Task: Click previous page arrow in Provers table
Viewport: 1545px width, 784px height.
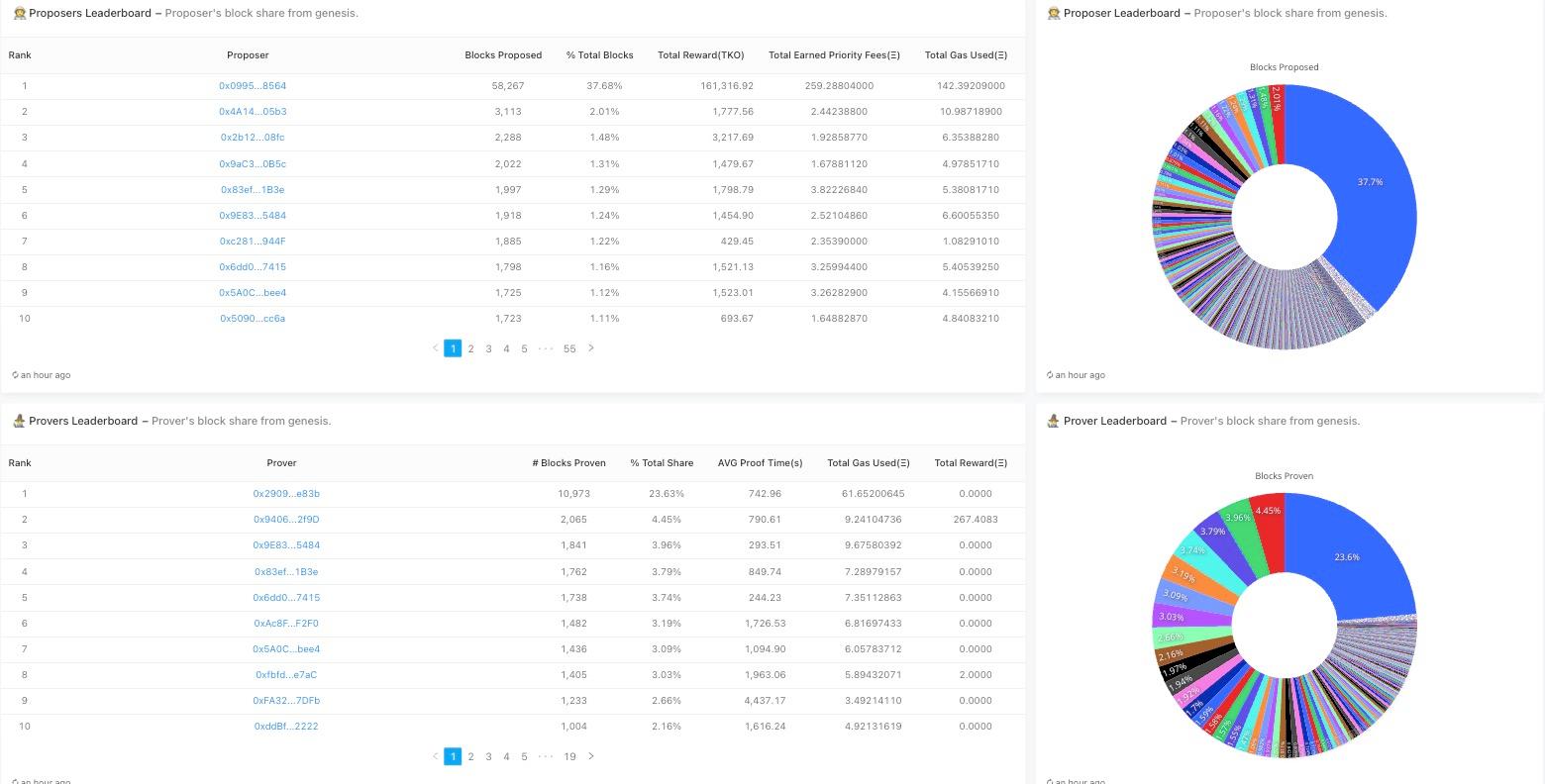Action: coord(435,756)
